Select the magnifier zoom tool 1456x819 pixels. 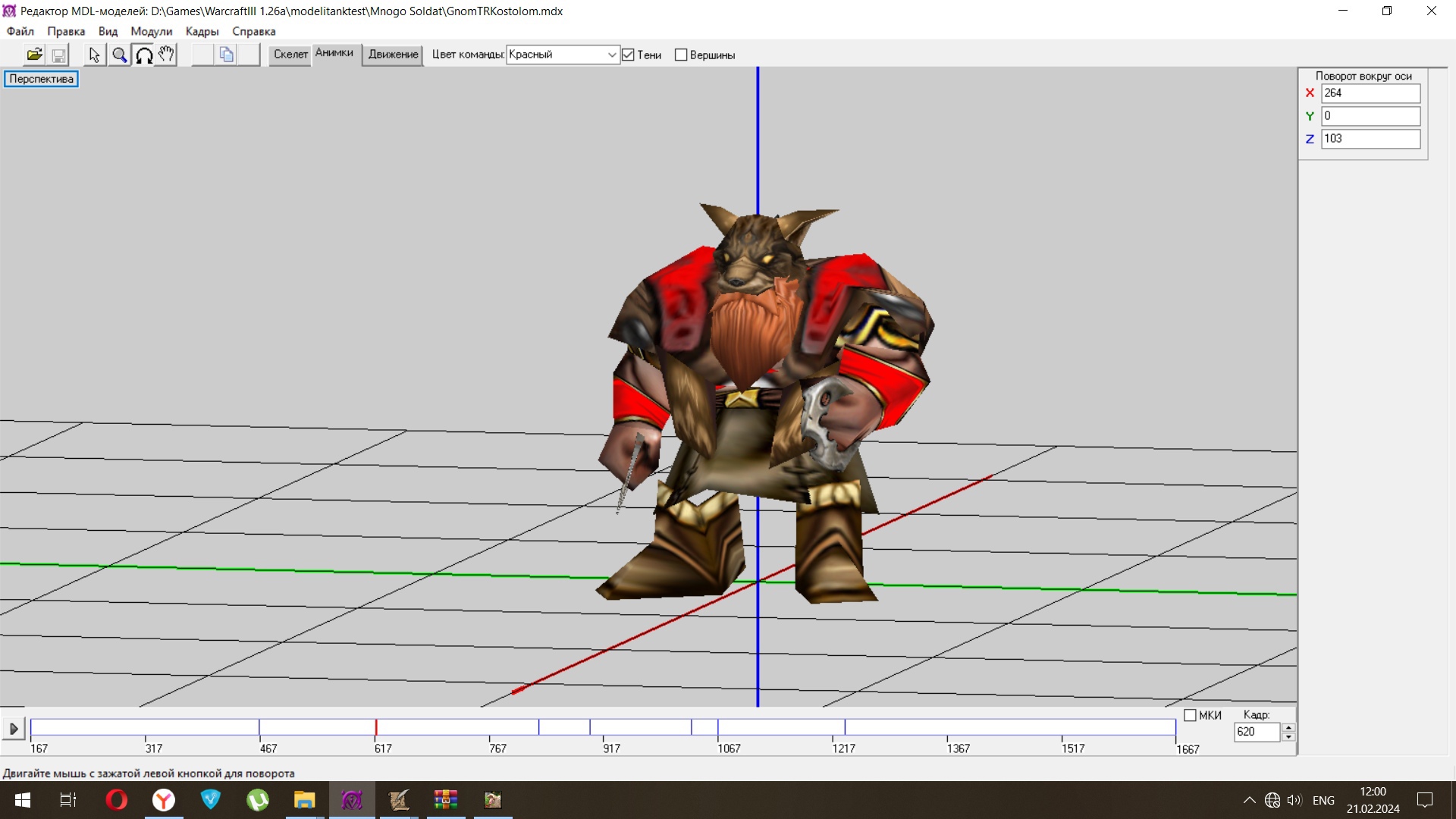(119, 55)
